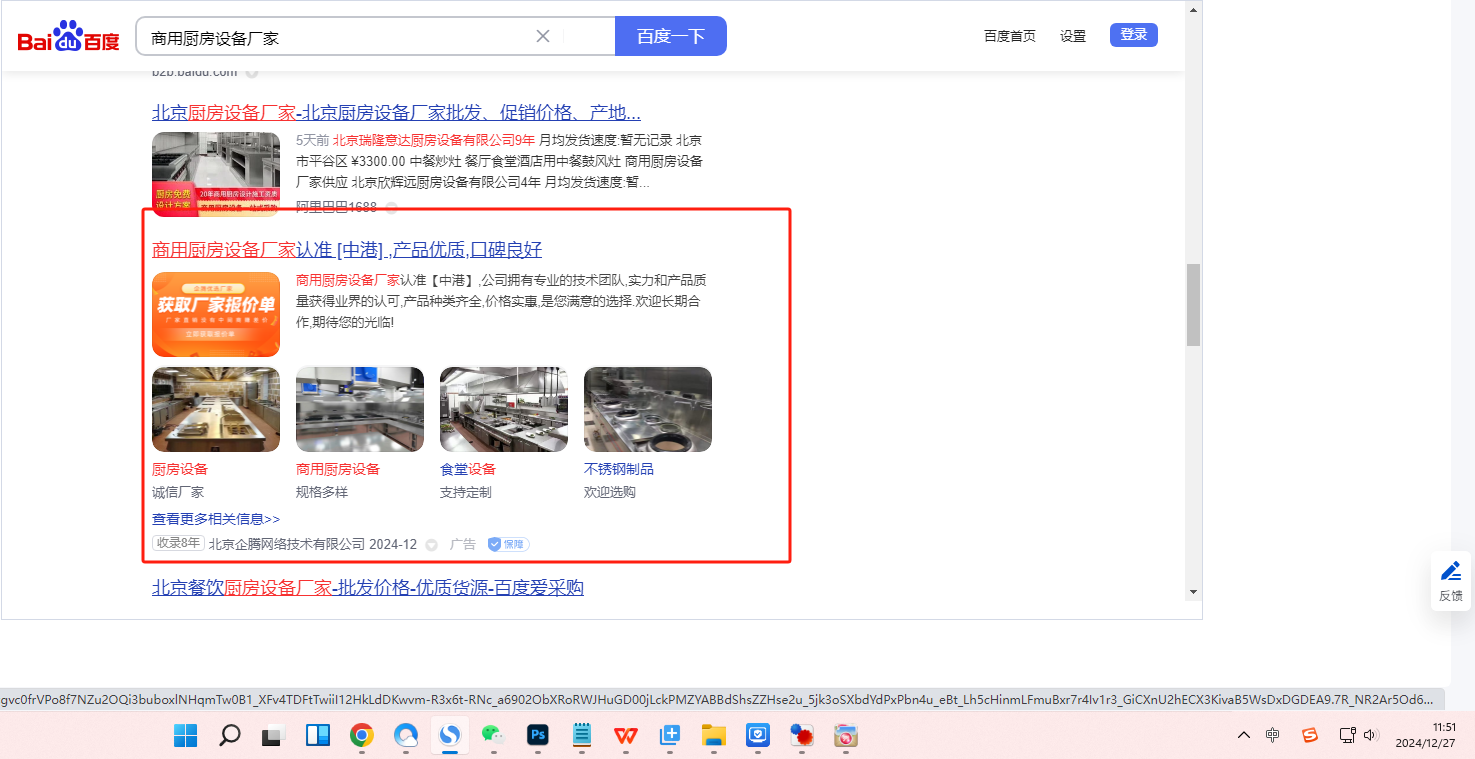Open 设置 menu in the header
The height and width of the screenshot is (759, 1475).
[1072, 36]
